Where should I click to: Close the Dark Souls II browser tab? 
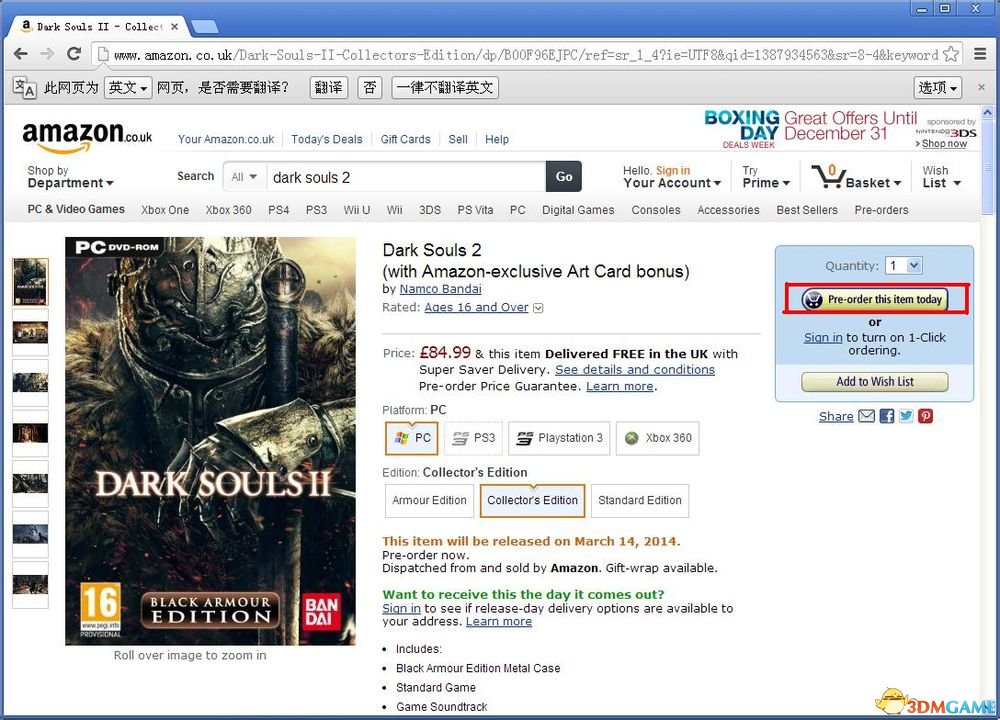click(175, 26)
